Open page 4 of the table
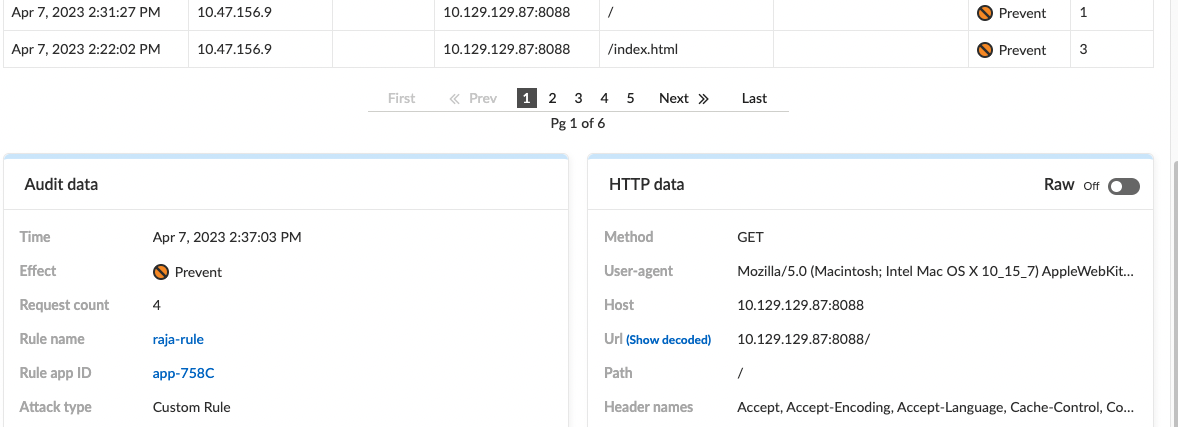 (604, 98)
